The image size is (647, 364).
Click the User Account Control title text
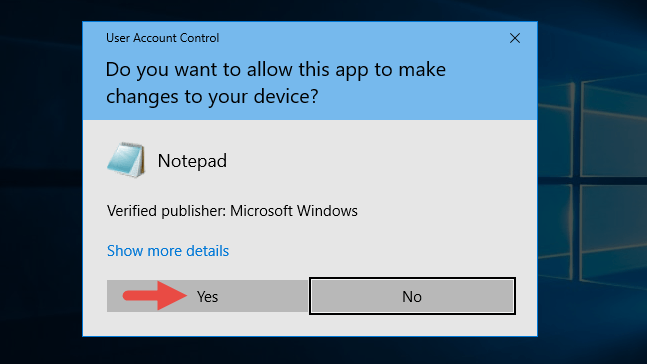tap(163, 38)
